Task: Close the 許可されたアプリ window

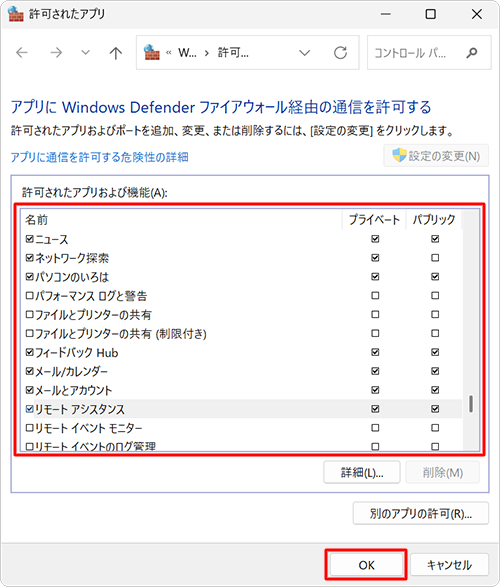Action: 476,14
